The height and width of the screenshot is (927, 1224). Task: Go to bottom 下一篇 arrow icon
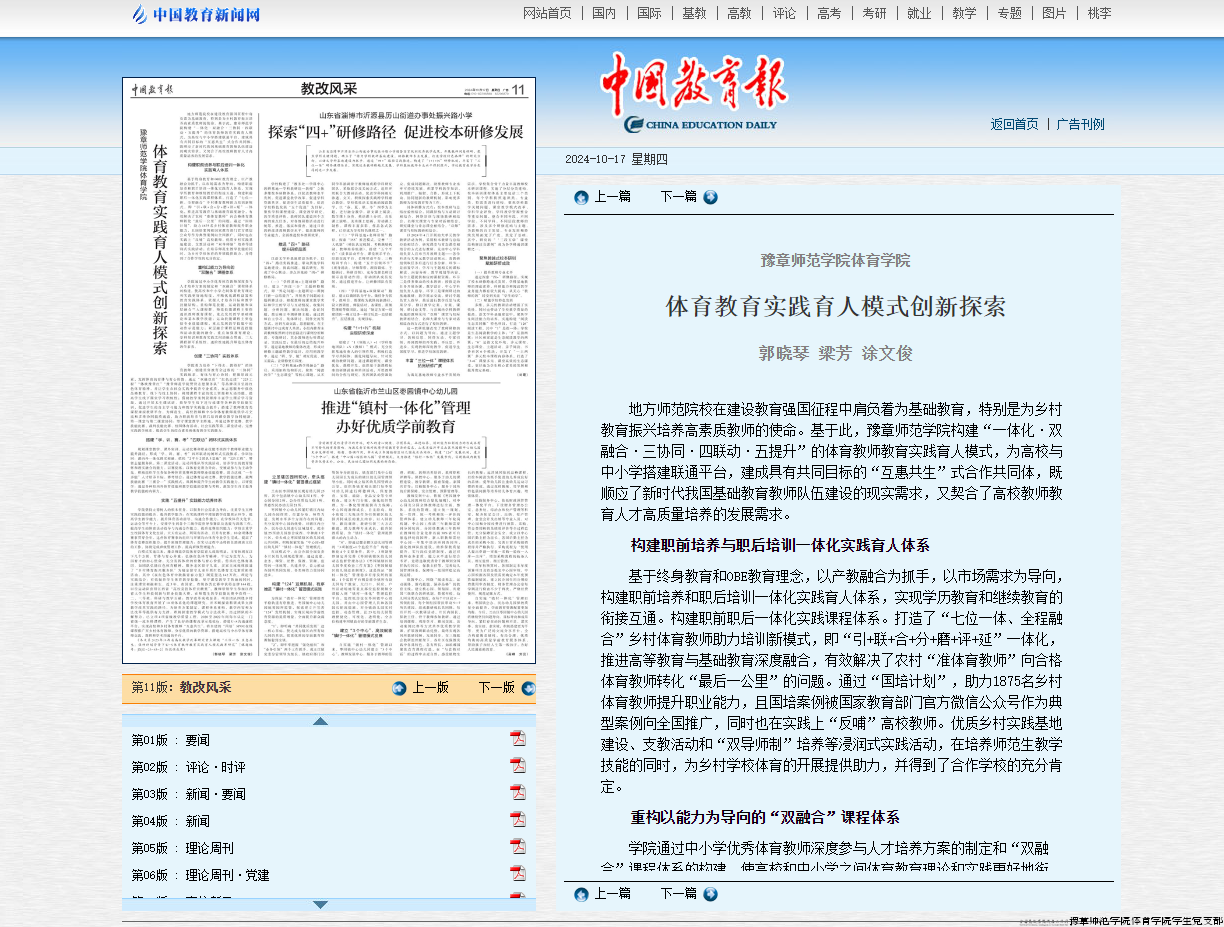(x=710, y=894)
